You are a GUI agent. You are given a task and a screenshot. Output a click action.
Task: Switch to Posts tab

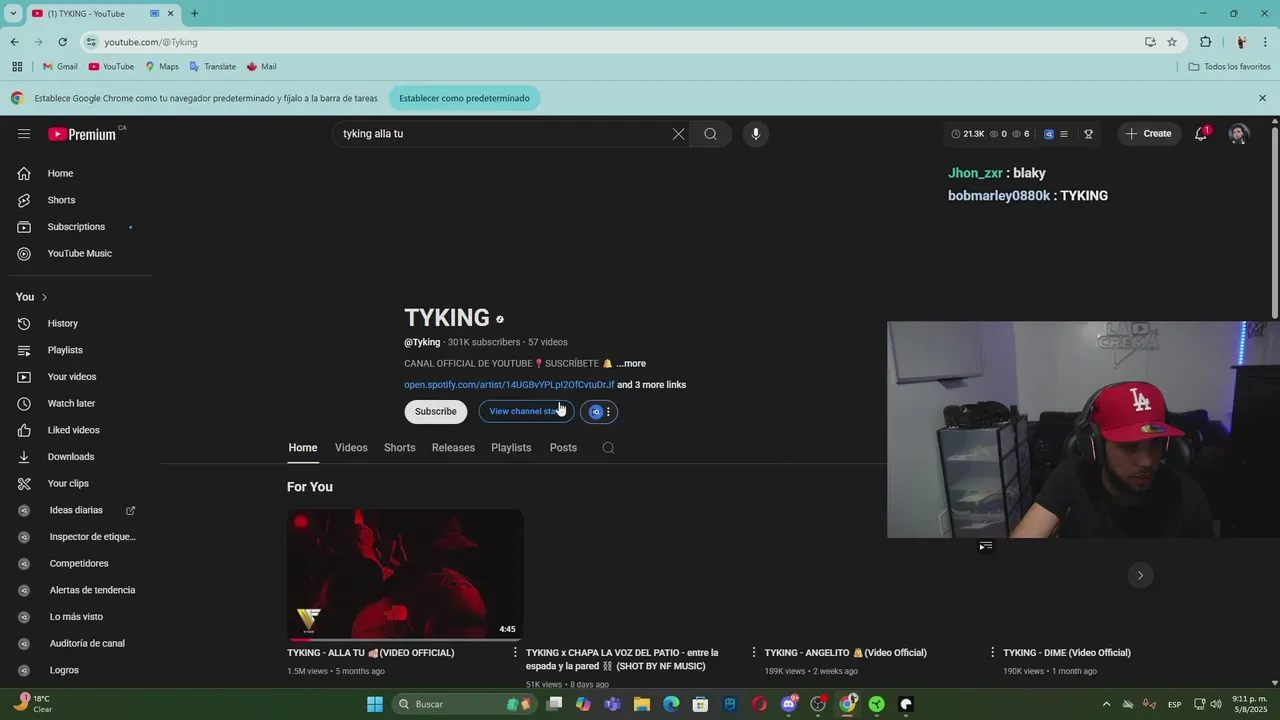563,448
